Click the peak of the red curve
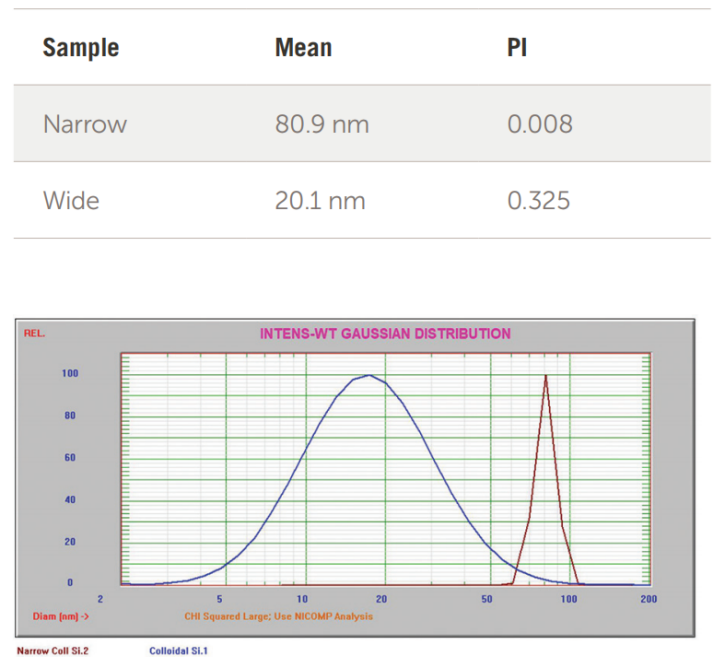 [546, 376]
